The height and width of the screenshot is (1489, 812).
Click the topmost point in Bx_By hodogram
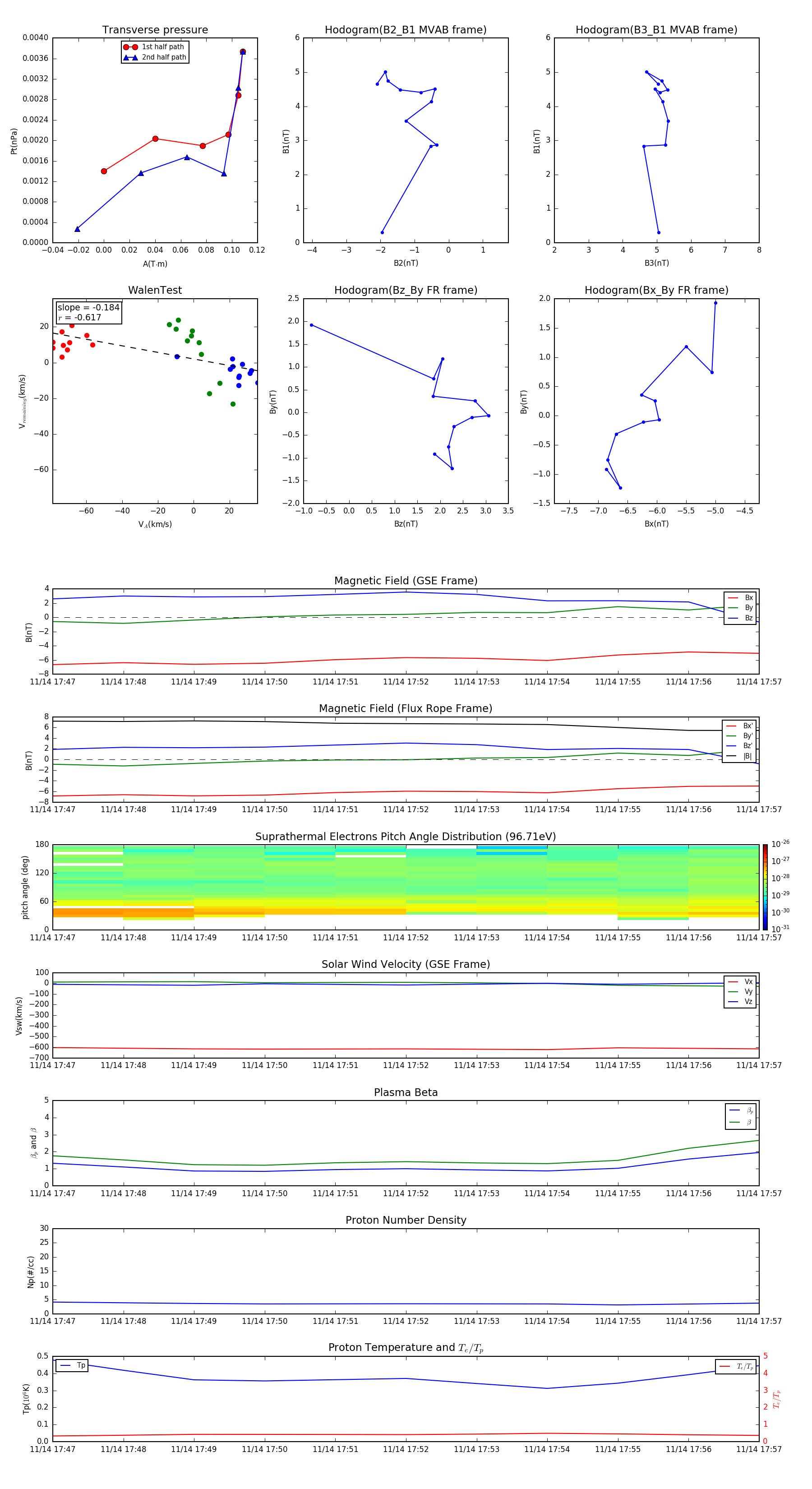715,303
